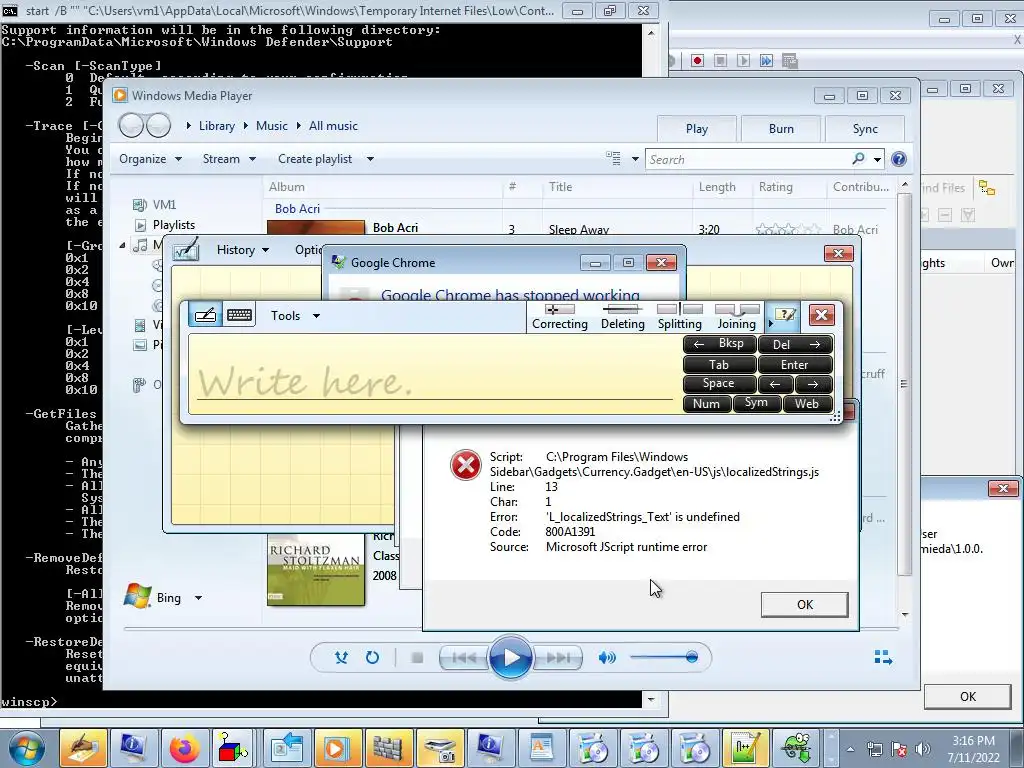This screenshot has width=1024, height=768.
Task: Open the Windows Firewall taskbar icon
Action: tap(388, 748)
